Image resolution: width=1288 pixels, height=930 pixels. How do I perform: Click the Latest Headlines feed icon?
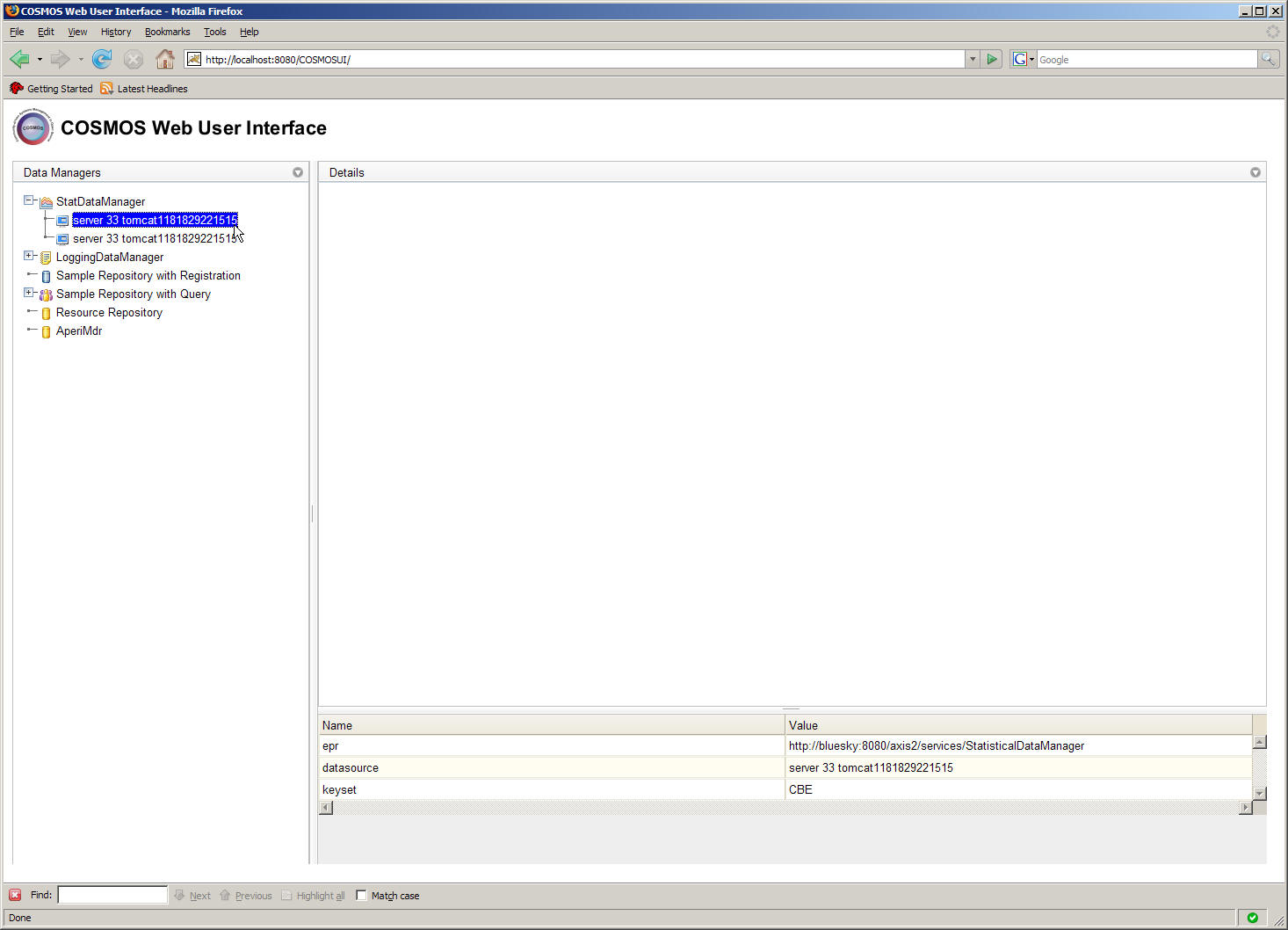click(x=106, y=88)
